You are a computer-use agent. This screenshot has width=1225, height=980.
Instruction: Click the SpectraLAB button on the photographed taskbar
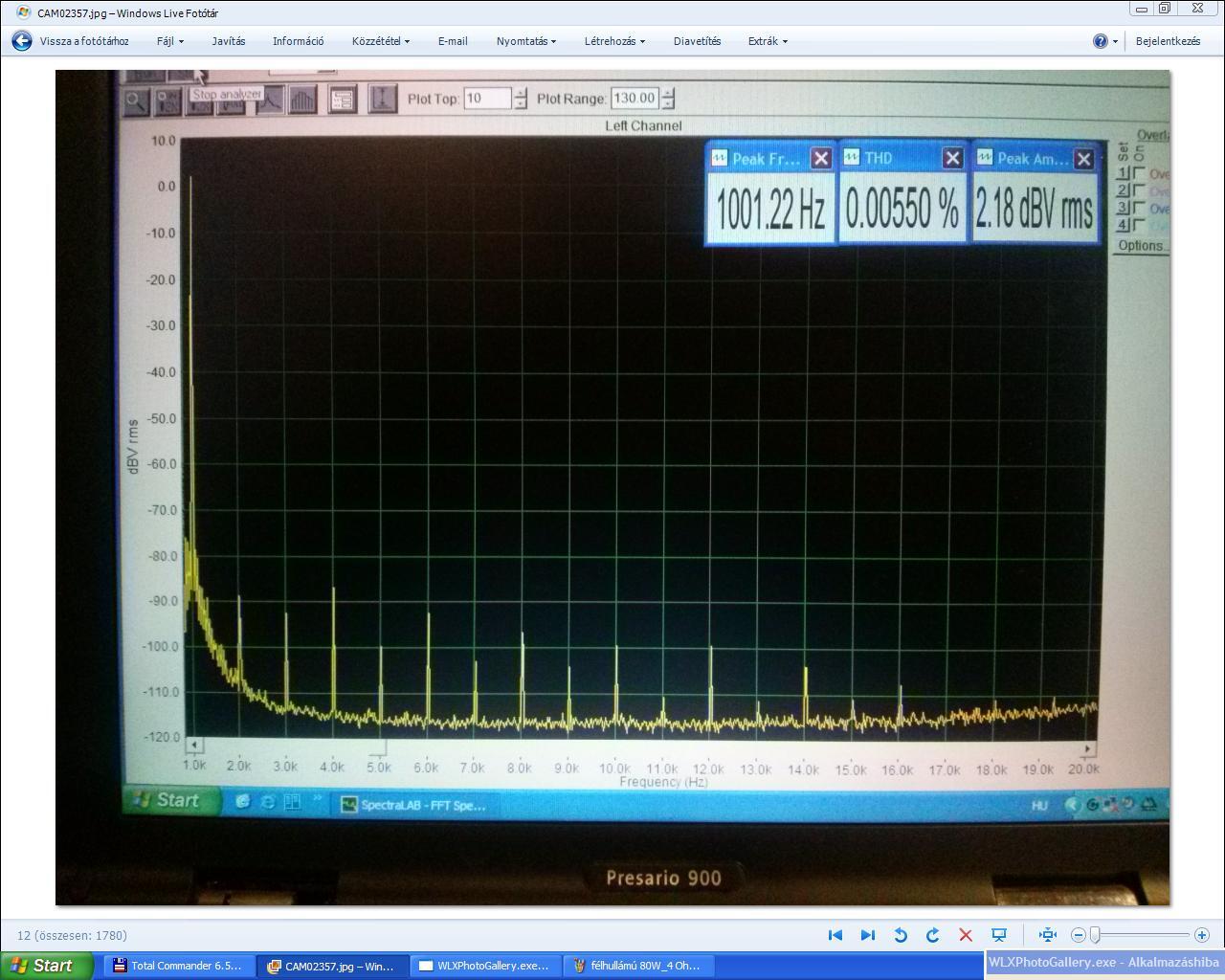[414, 805]
